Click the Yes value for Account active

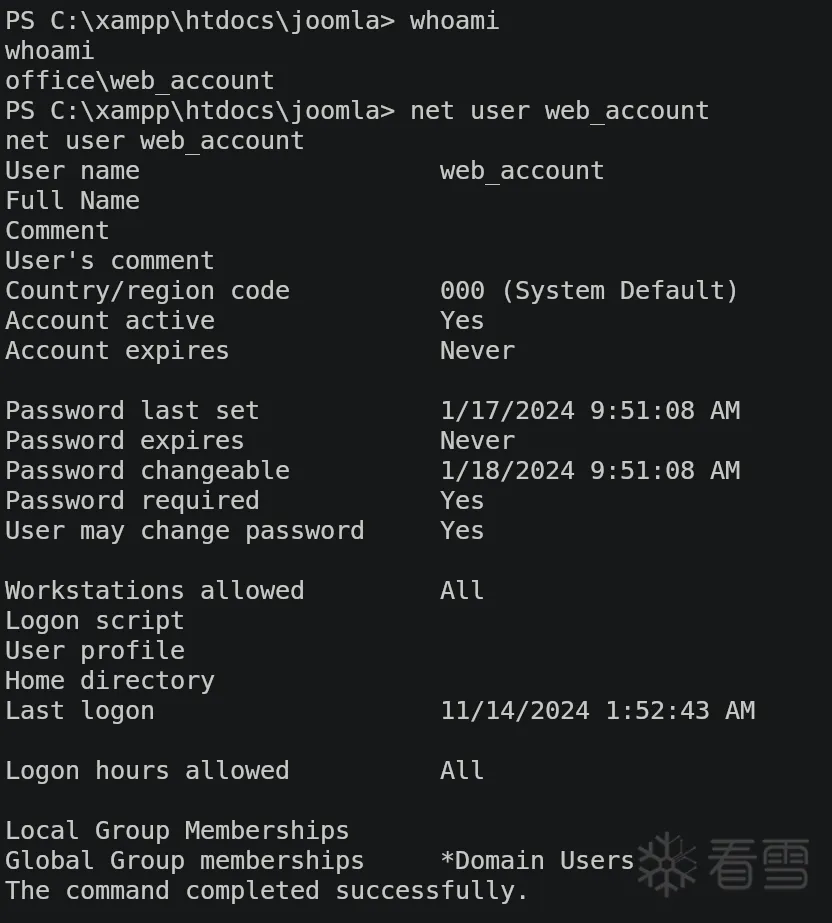pyautogui.click(x=462, y=321)
